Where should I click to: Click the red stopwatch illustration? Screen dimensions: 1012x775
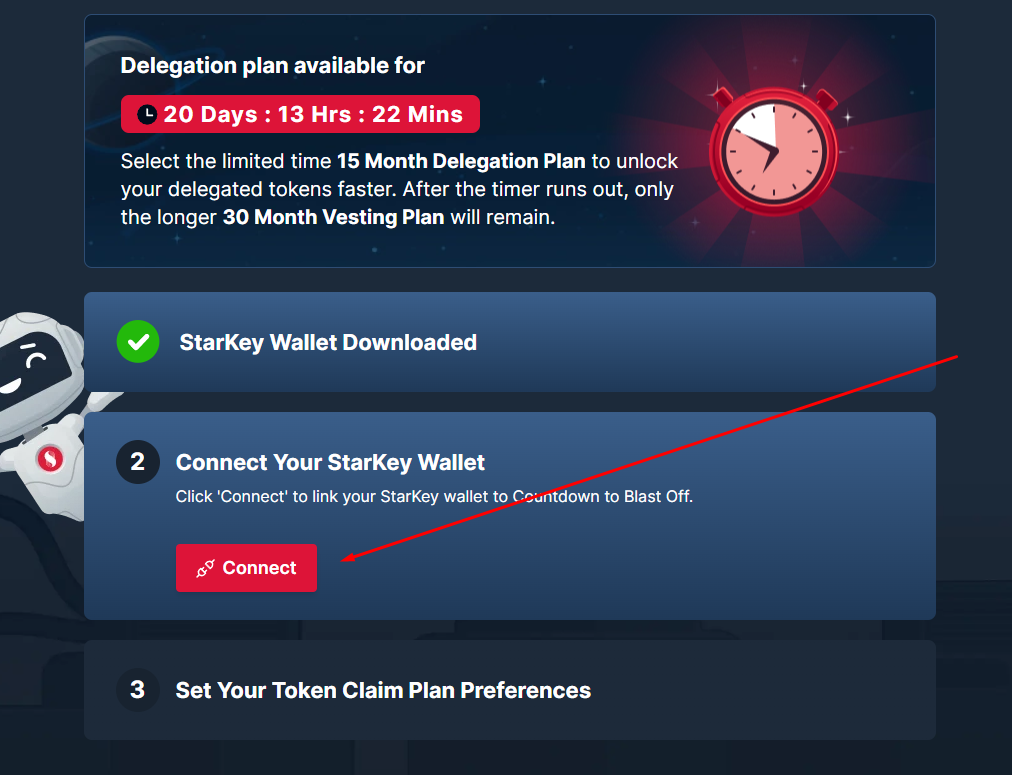[773, 152]
